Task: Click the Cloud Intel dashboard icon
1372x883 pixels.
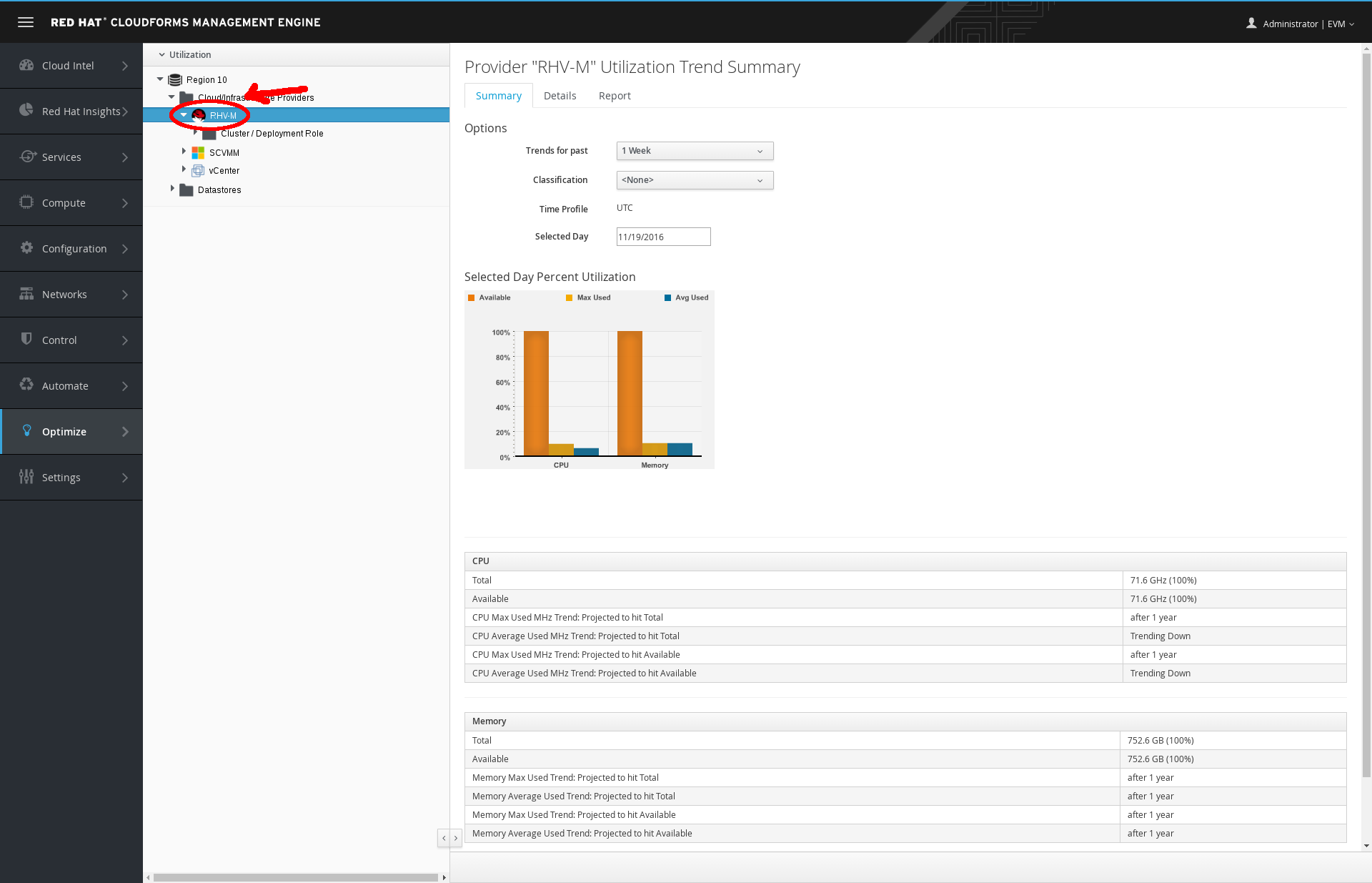Action: coord(26,65)
